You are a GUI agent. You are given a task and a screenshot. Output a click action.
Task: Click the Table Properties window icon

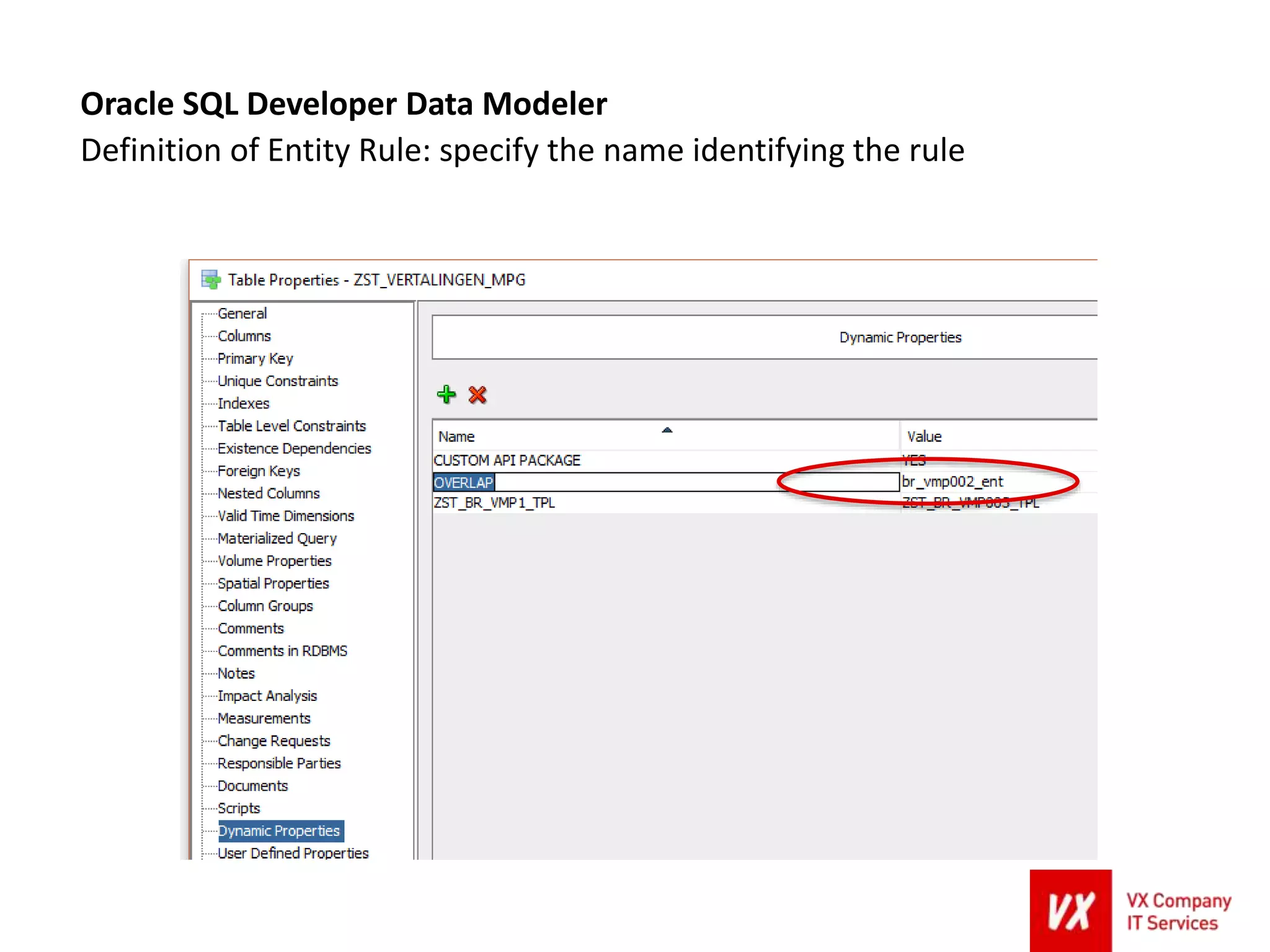pos(211,280)
